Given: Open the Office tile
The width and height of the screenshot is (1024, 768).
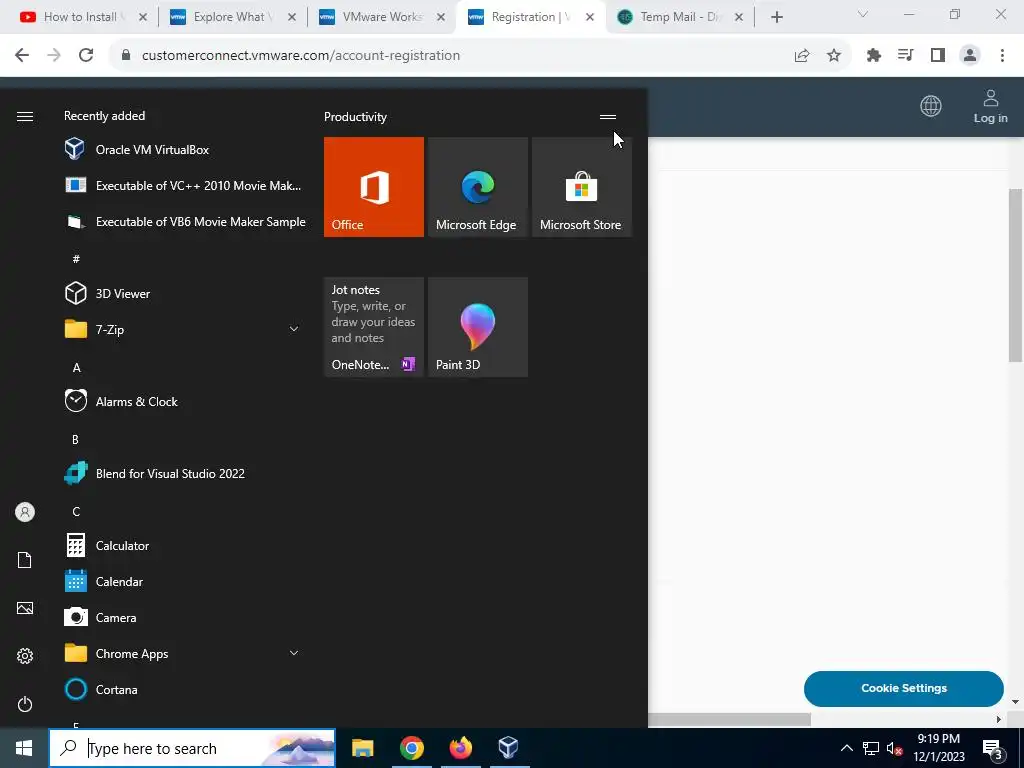Looking at the screenshot, I should click(374, 187).
